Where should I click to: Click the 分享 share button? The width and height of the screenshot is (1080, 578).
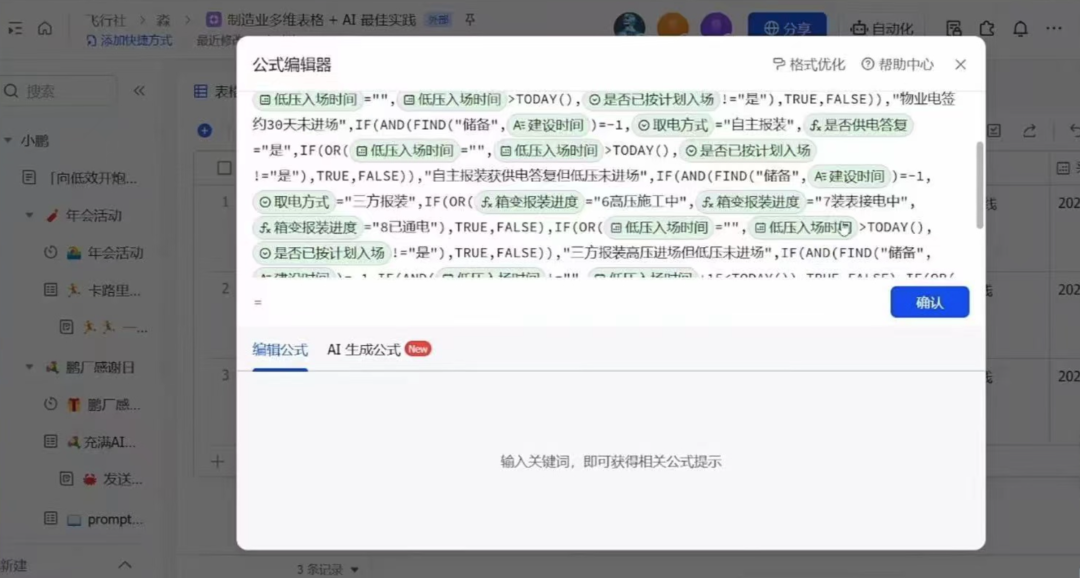789,26
